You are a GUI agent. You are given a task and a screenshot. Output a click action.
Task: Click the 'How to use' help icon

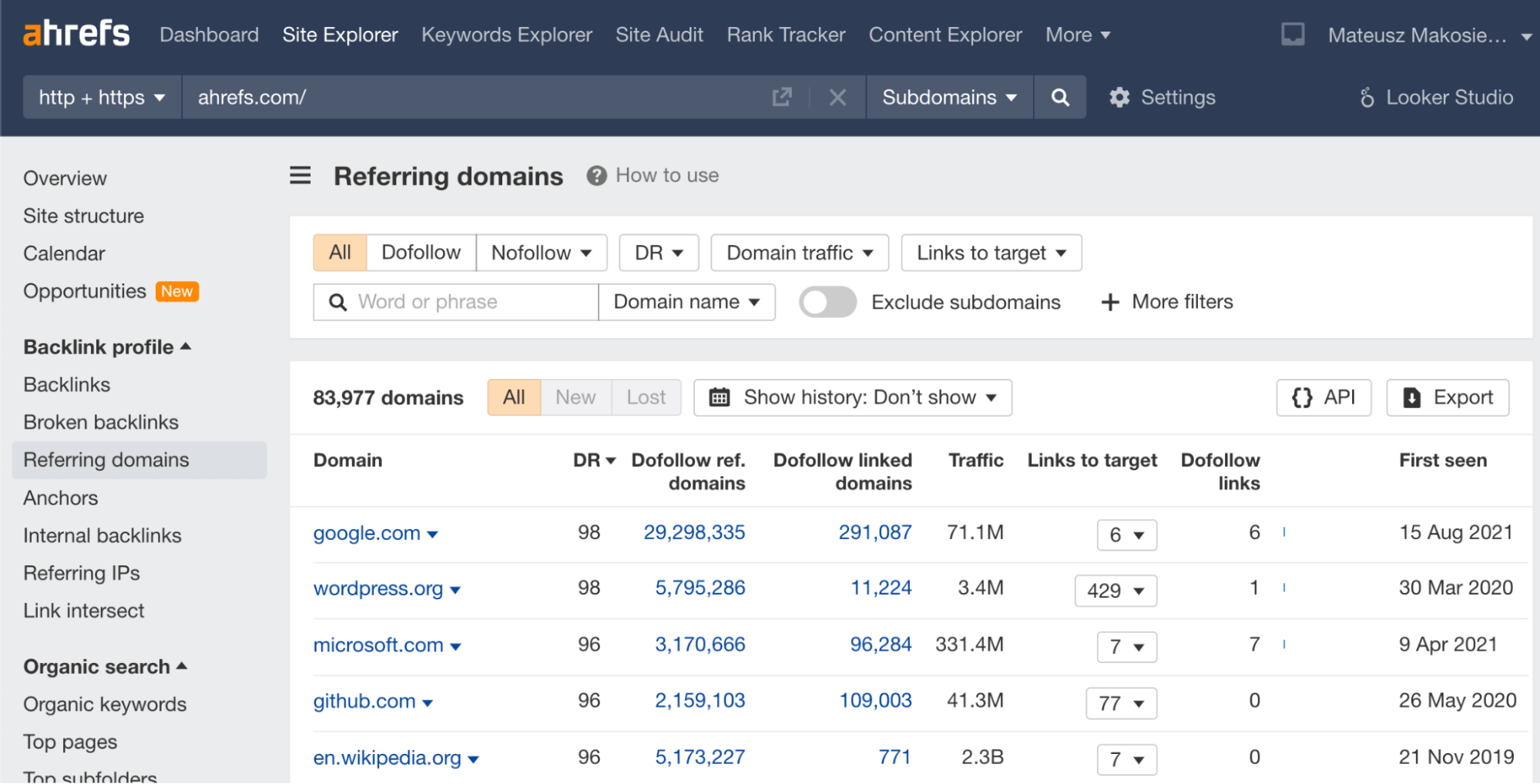(596, 176)
